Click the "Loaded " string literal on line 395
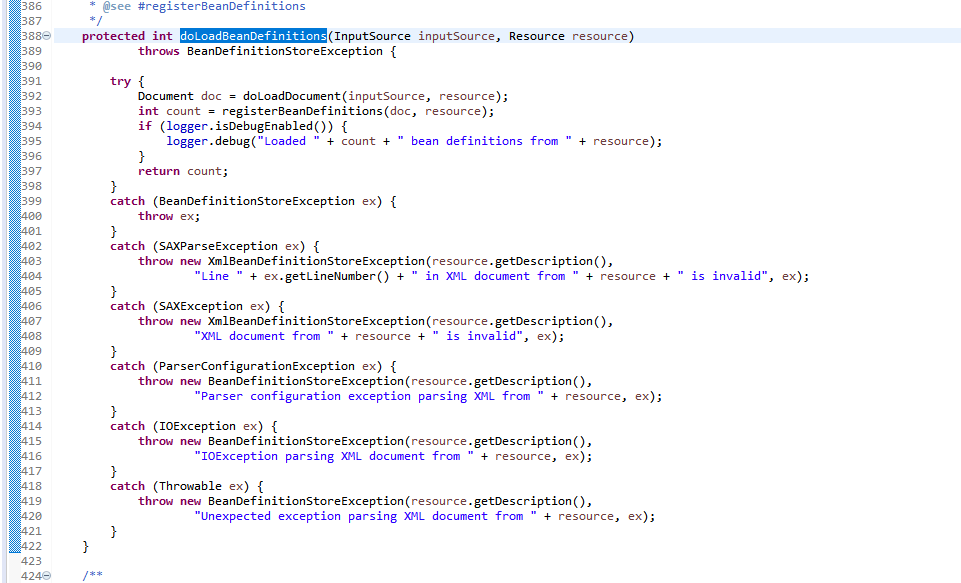Viewport: 961px width, 583px height. (x=289, y=141)
